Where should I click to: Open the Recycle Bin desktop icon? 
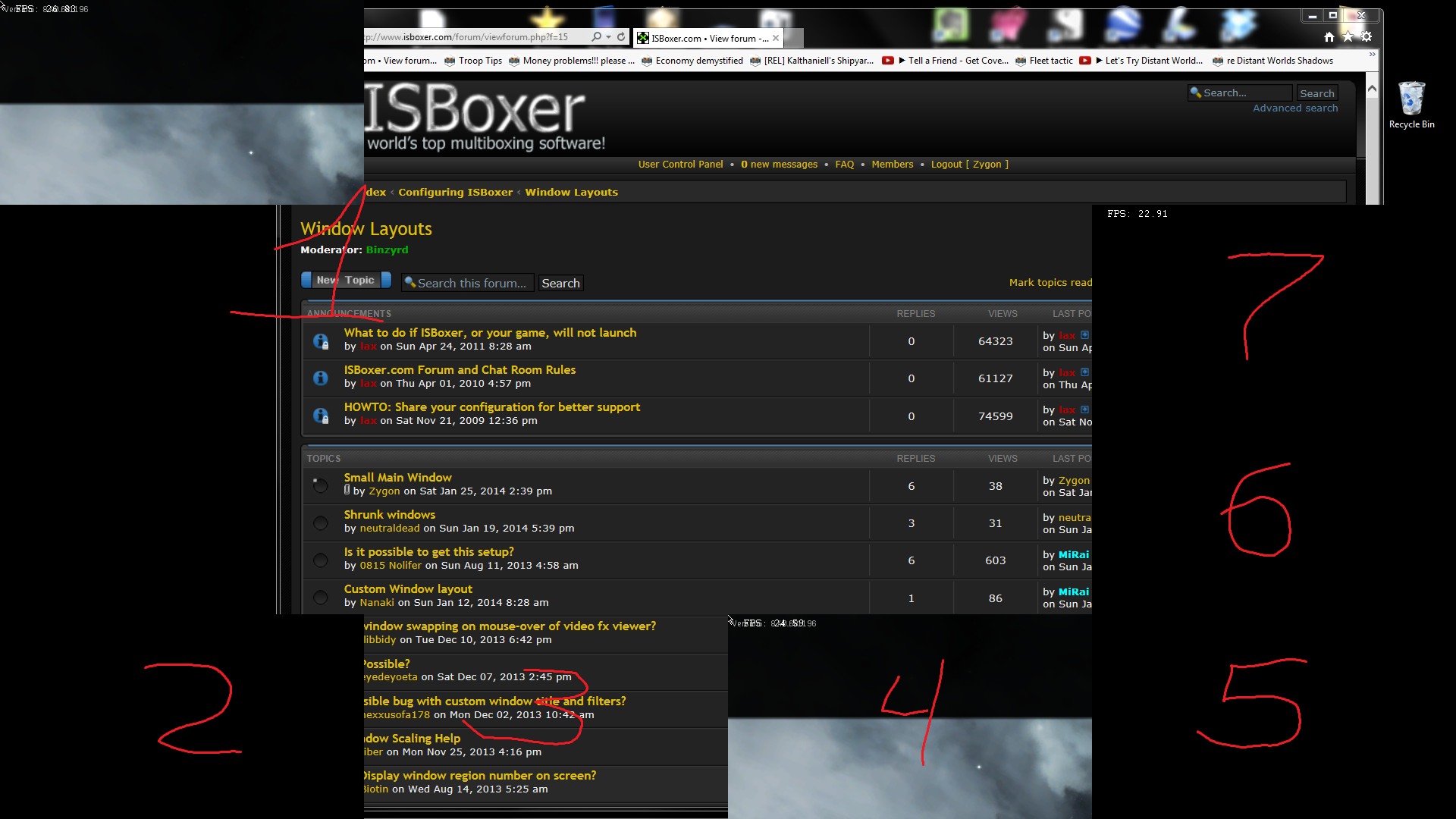tap(1411, 105)
